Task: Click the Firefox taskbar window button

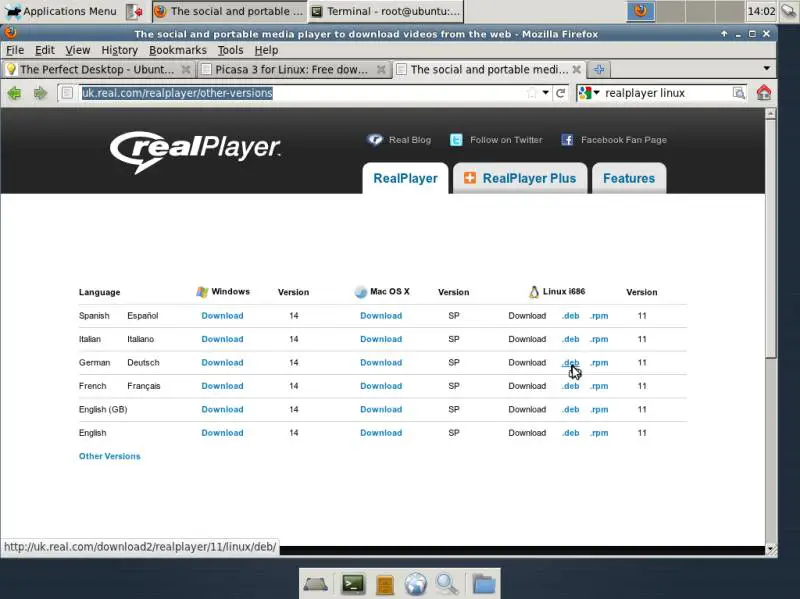Action: pos(230,11)
